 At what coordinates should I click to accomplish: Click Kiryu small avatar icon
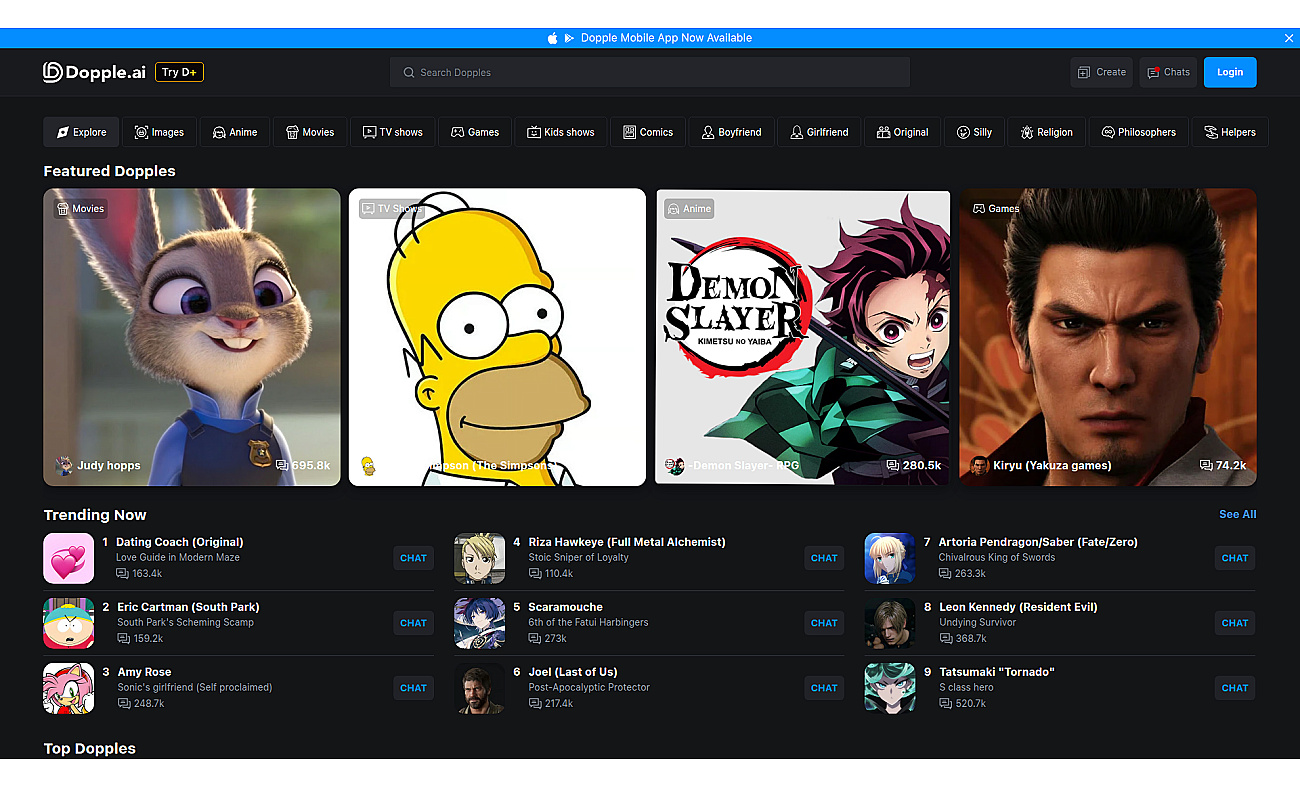click(x=980, y=466)
